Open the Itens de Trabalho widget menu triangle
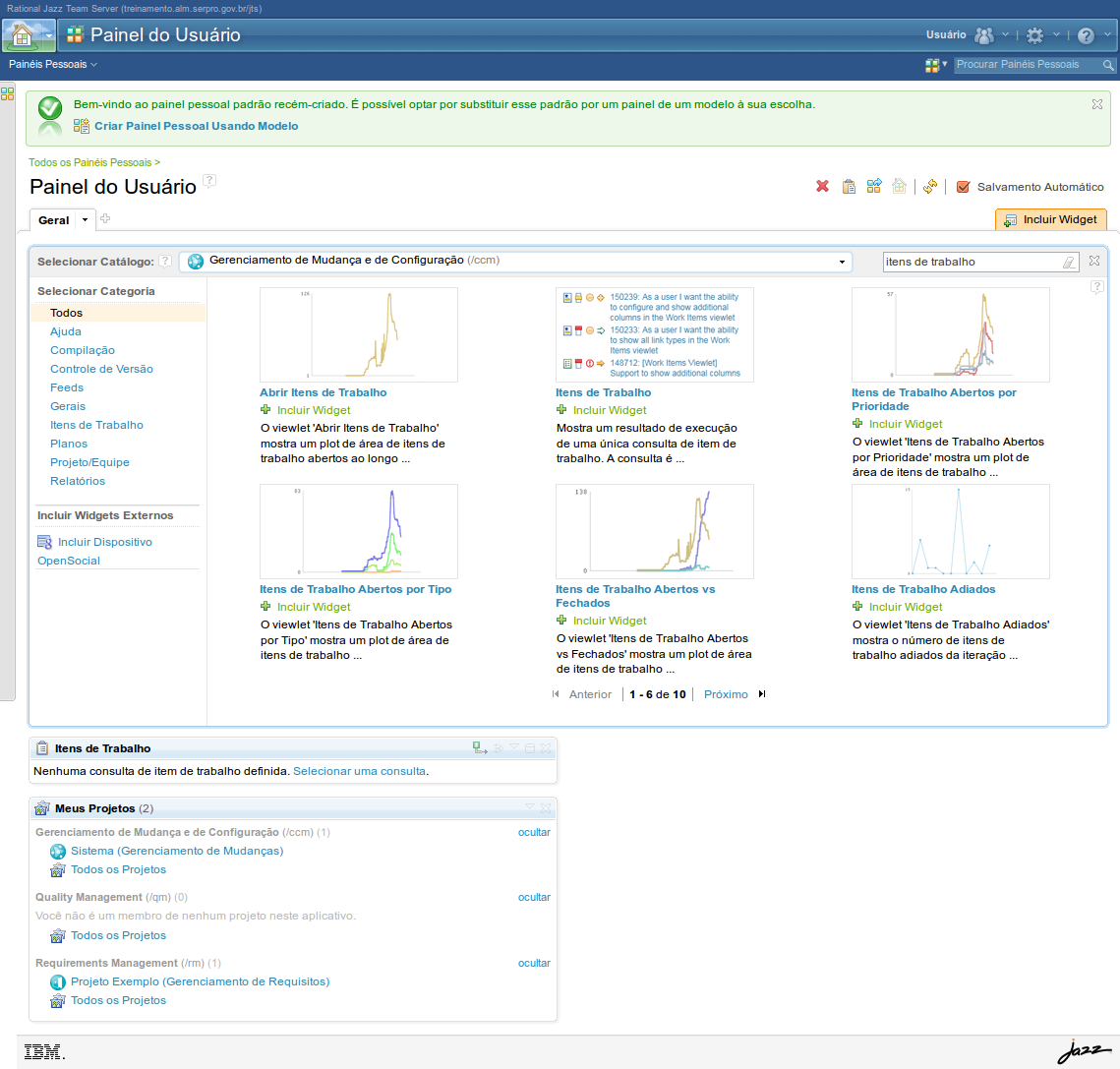Screen dimensions: 1120x1069 click(x=514, y=746)
